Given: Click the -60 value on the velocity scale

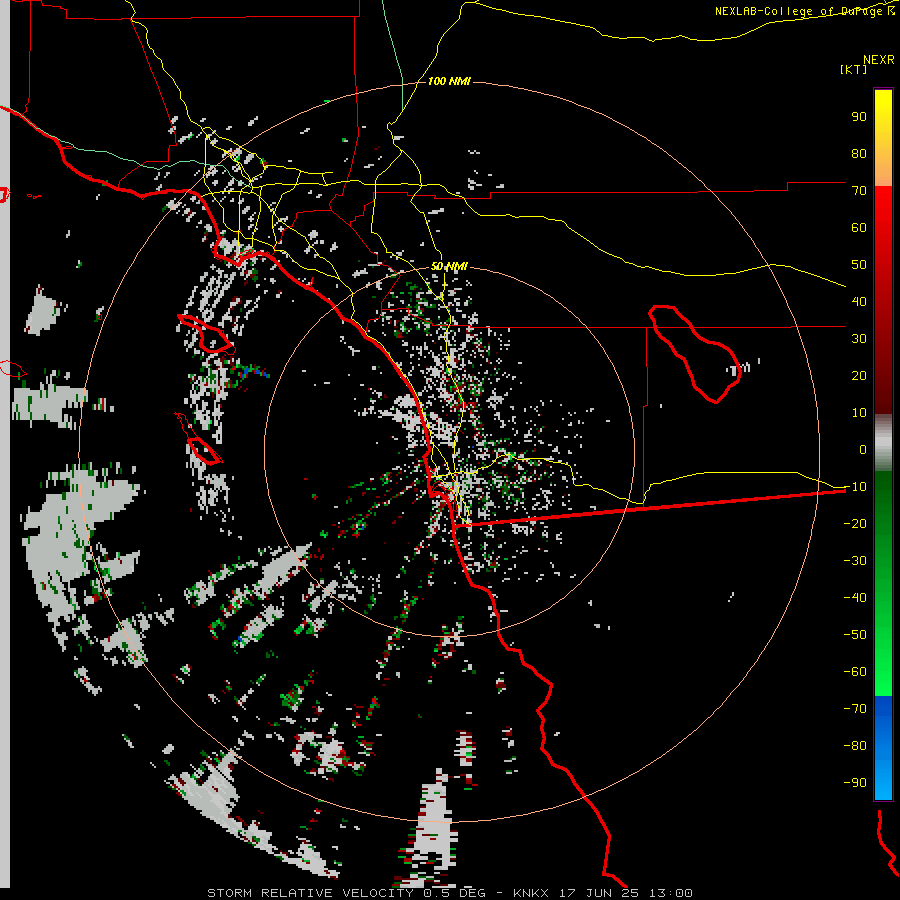Looking at the screenshot, I should point(855,672).
